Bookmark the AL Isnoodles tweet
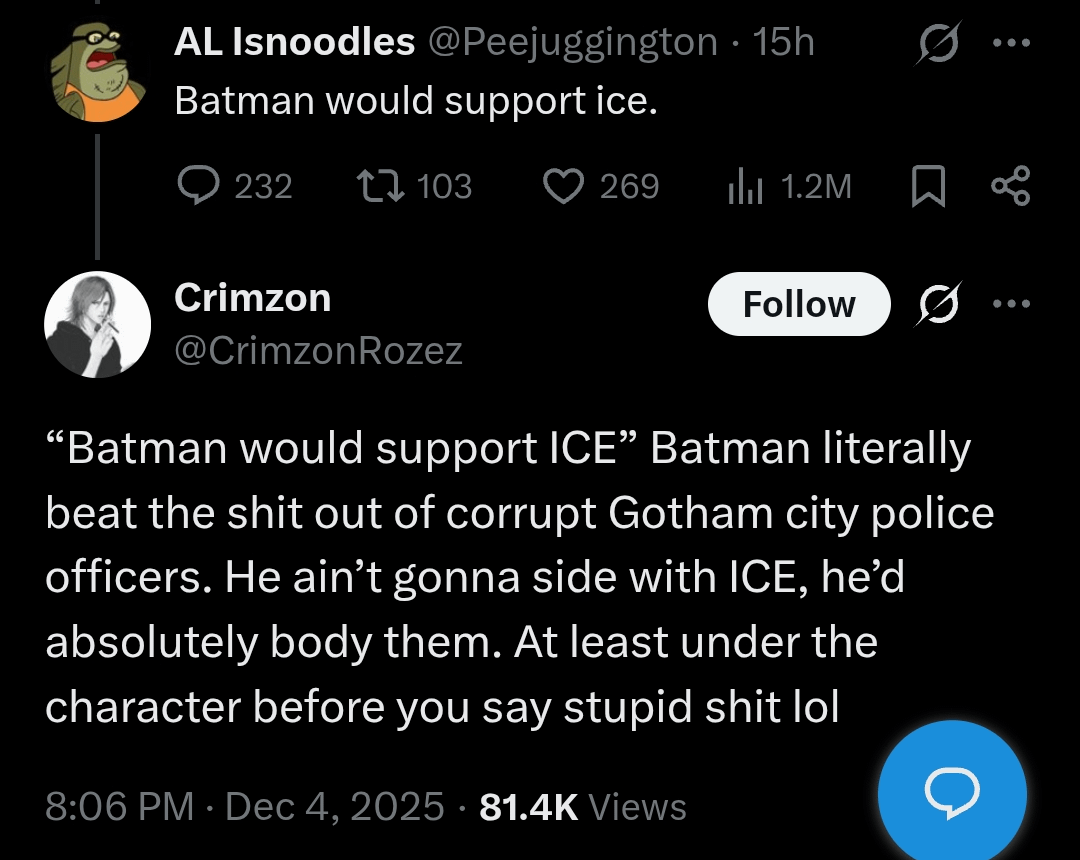 pyautogui.click(x=929, y=187)
